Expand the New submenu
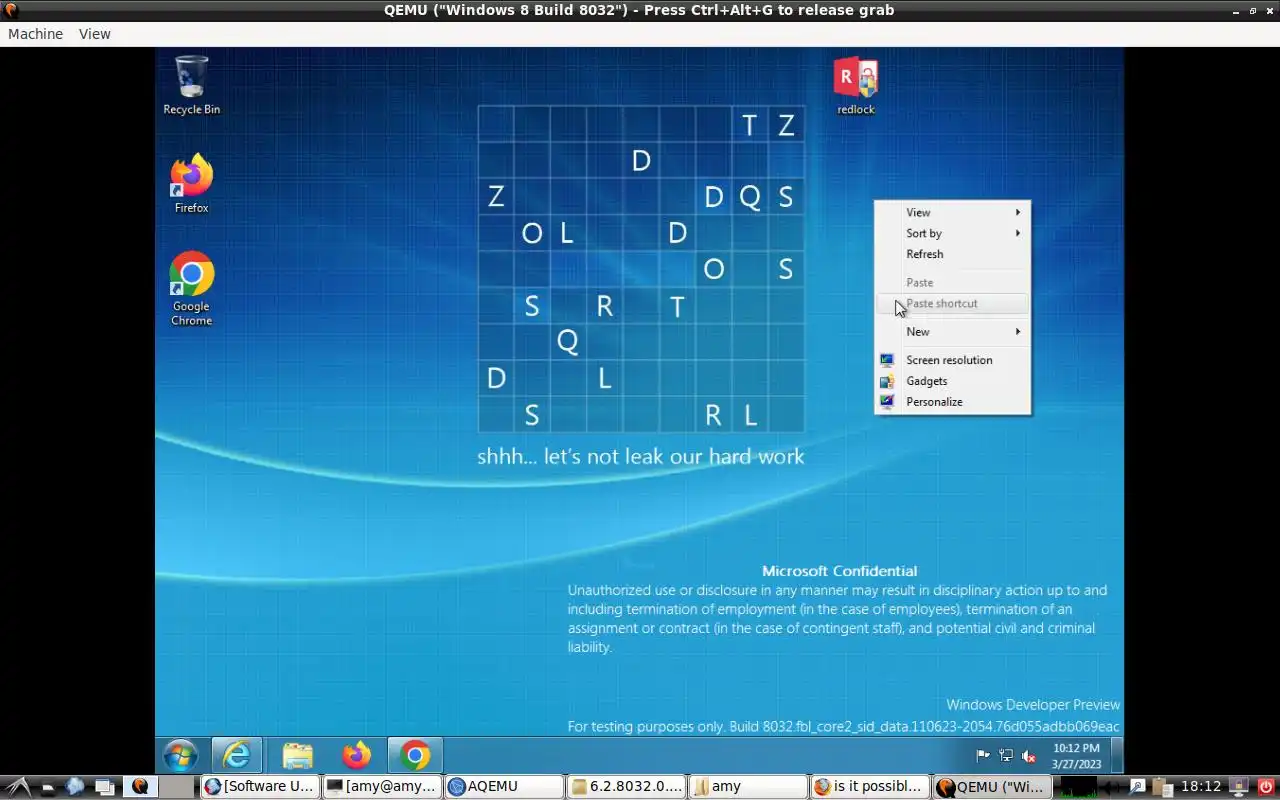1280x800 pixels. [x=952, y=331]
